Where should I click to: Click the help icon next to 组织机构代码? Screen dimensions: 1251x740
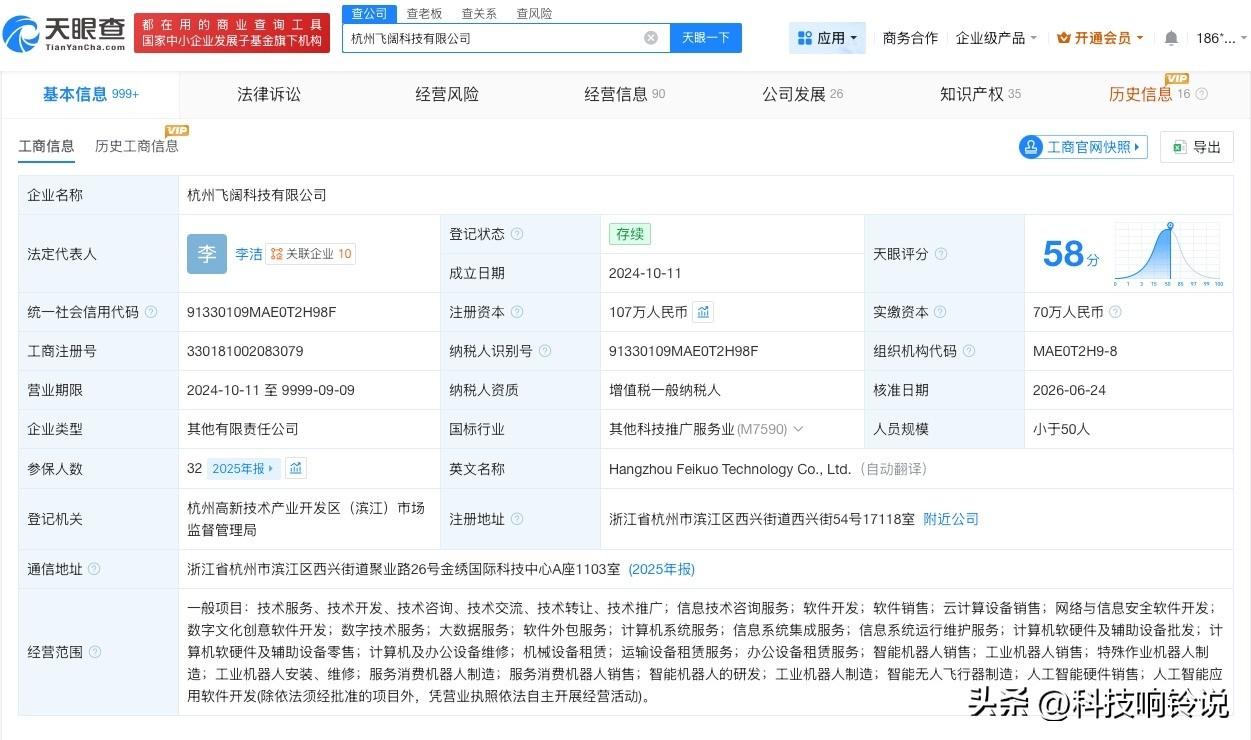(x=969, y=351)
